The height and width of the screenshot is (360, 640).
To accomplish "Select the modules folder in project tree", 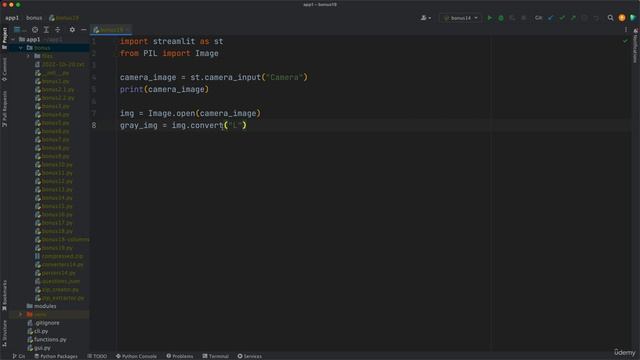I will [x=45, y=306].
